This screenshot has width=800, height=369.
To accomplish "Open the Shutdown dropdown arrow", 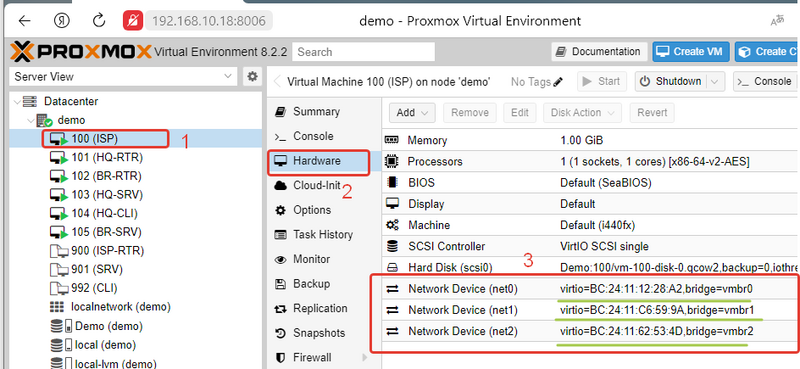I will 716,82.
